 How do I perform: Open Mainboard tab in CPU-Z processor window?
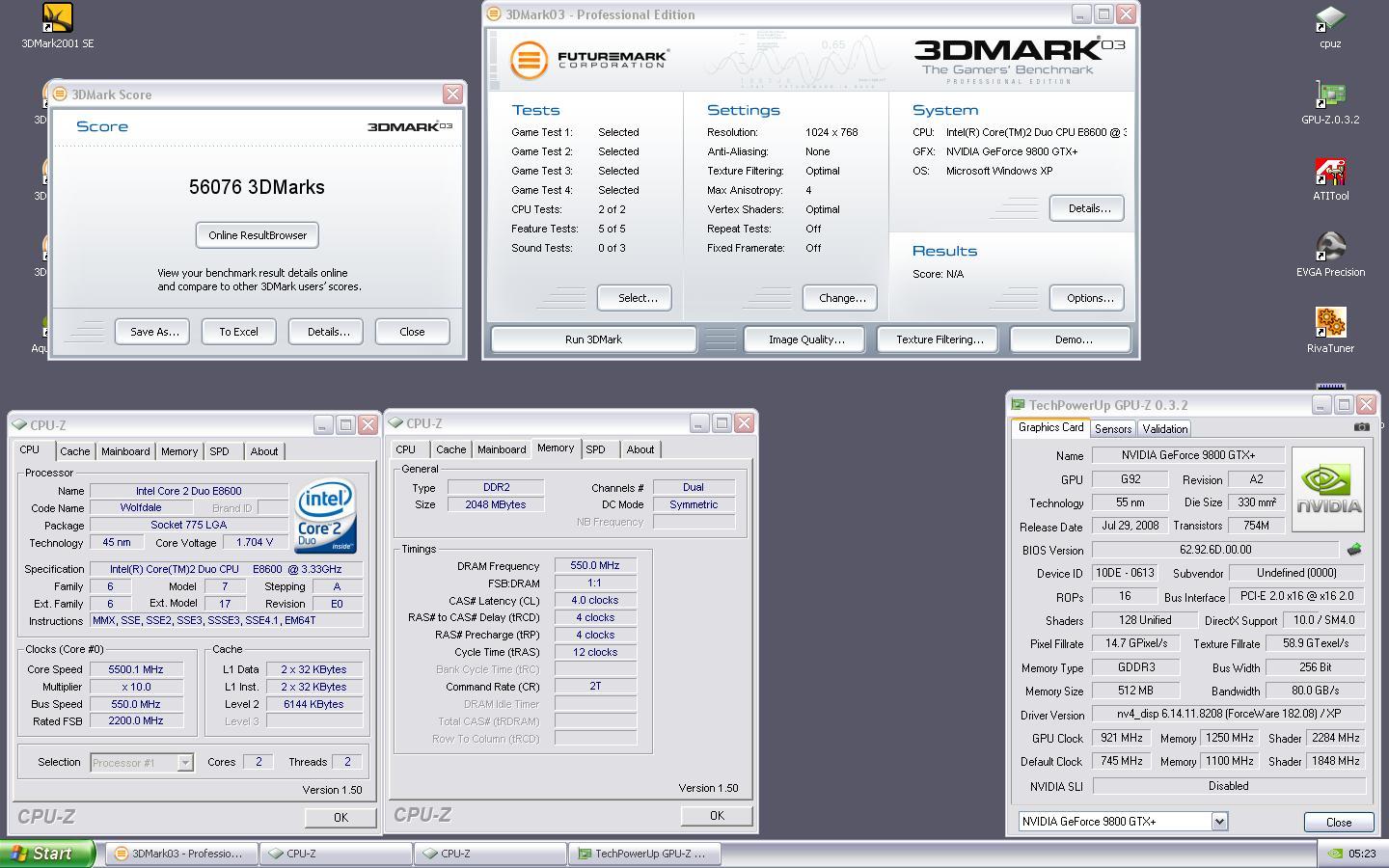tap(125, 451)
